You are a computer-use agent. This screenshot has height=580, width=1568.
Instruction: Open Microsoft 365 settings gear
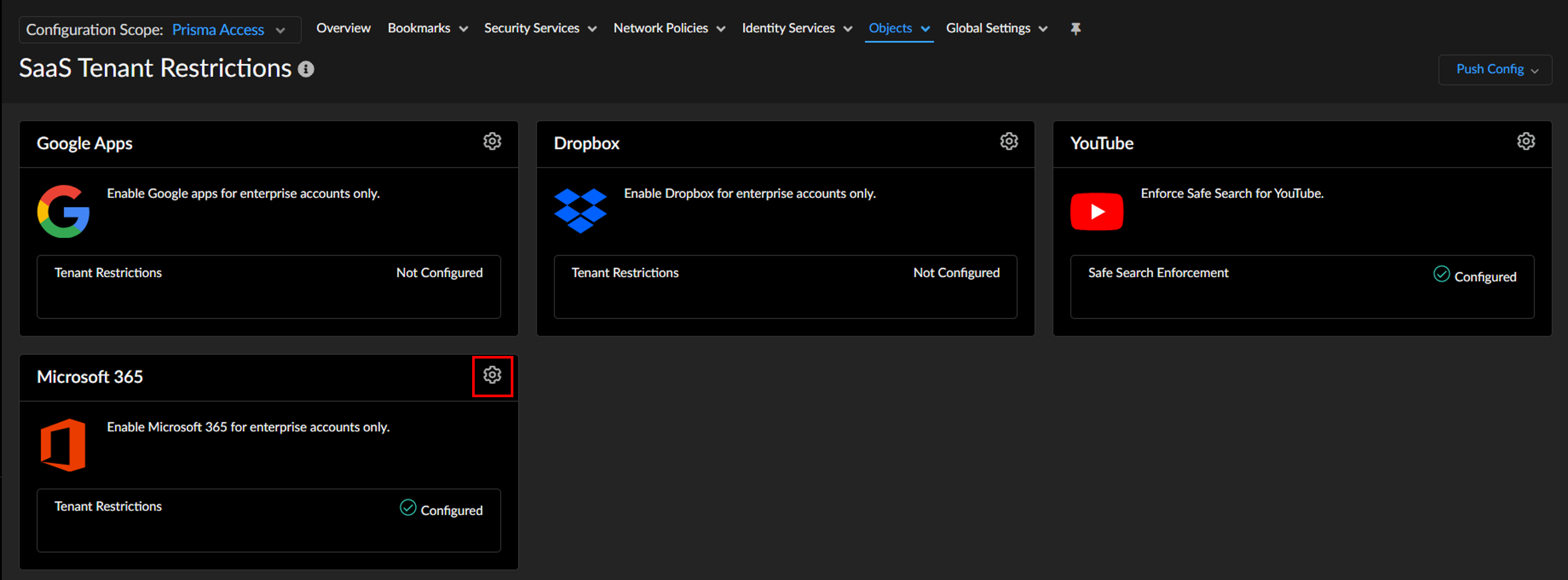(492, 375)
